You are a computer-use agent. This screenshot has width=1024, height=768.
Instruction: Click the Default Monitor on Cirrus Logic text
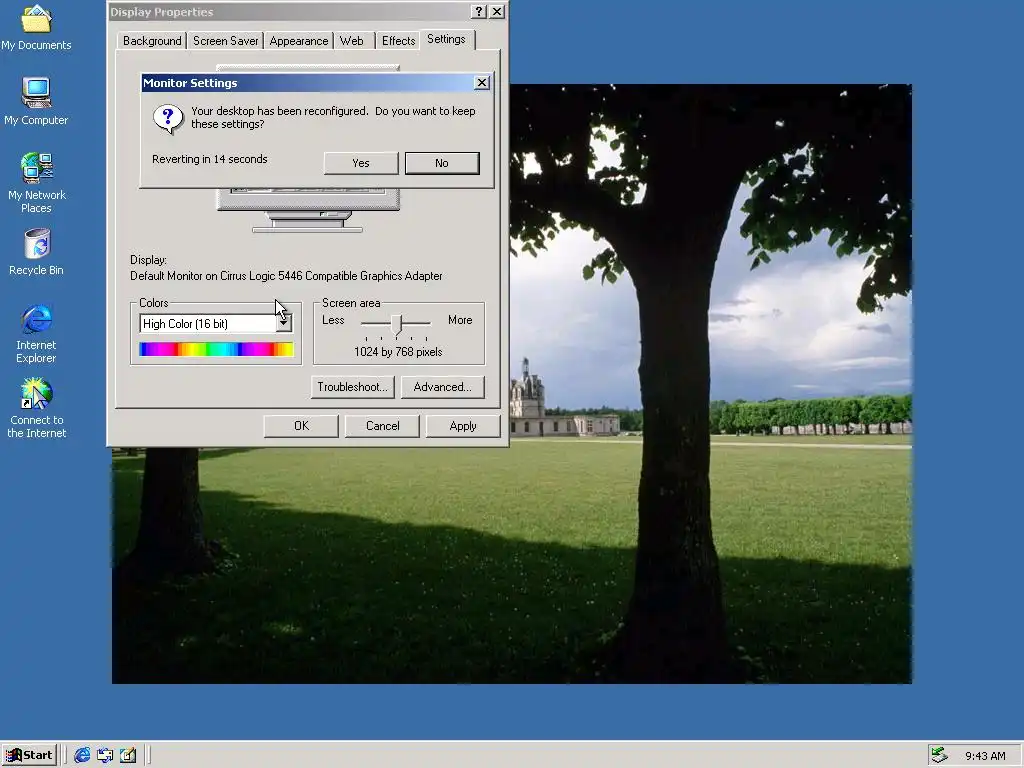coord(286,276)
